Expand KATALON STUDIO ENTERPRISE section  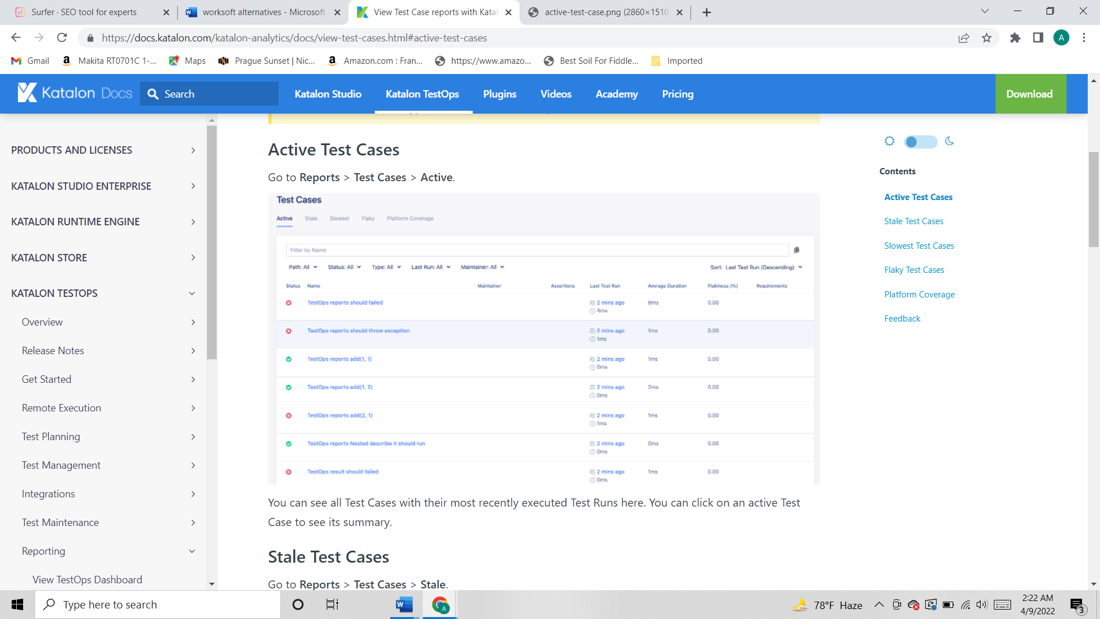(x=103, y=186)
